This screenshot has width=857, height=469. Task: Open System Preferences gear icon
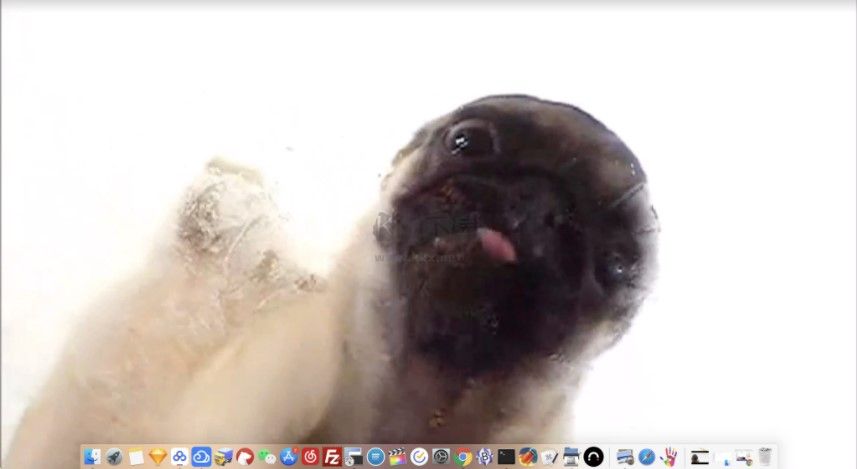pyautogui.click(x=441, y=457)
